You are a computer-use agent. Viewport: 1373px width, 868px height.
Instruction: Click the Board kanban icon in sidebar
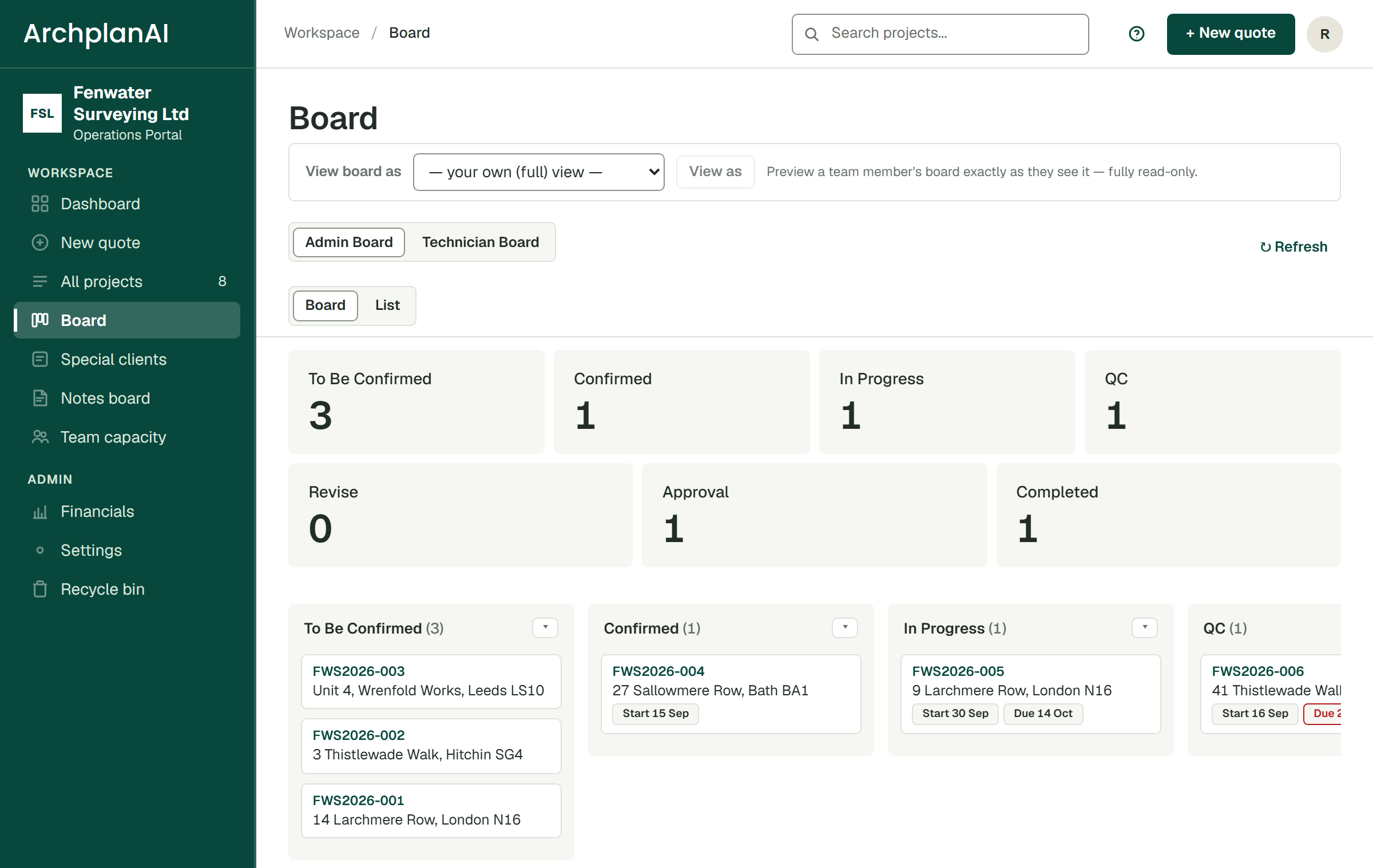(40, 320)
